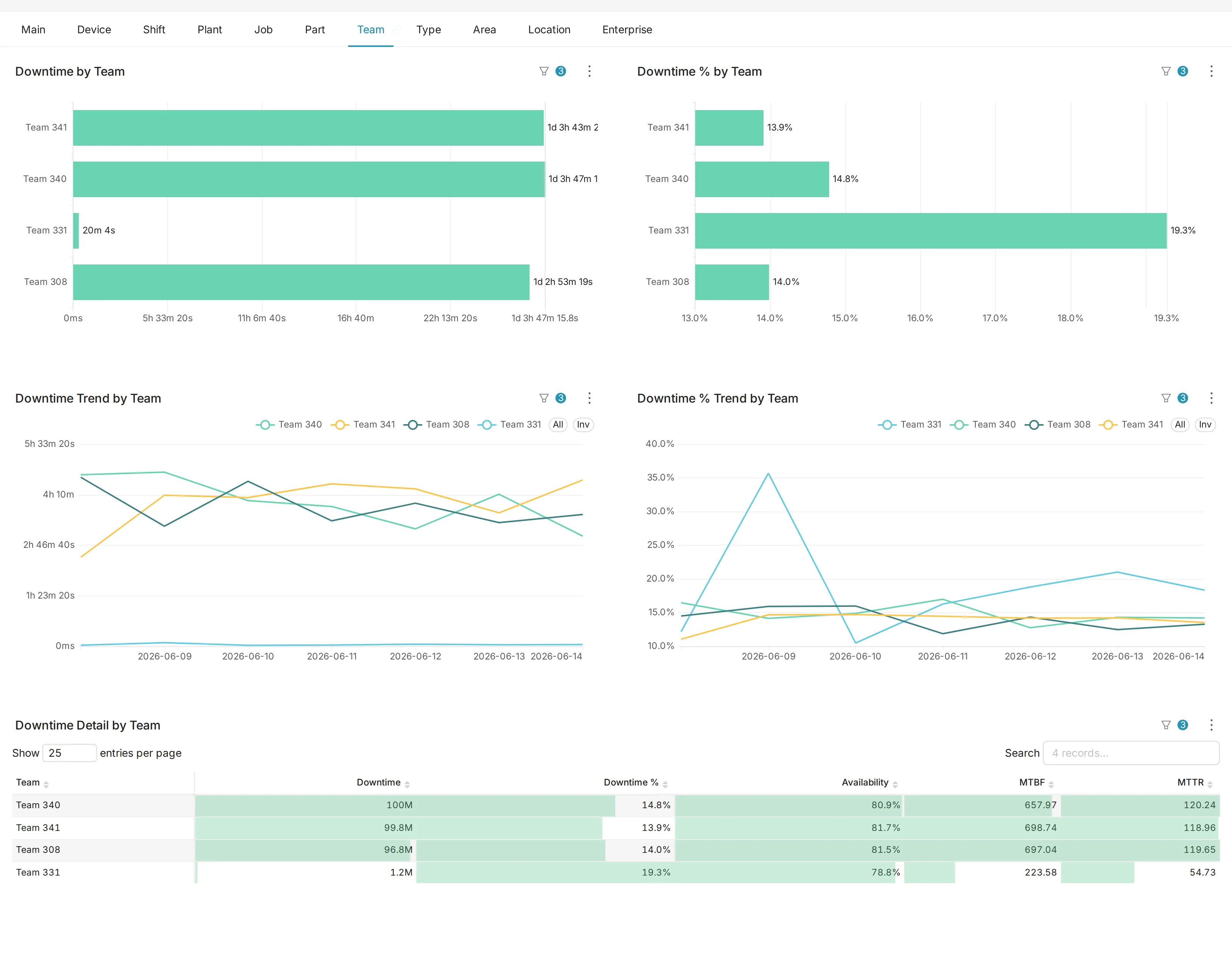The height and width of the screenshot is (955, 1232).
Task: Toggle Team 340 series in Downtime Trend legend
Action: 289,425
